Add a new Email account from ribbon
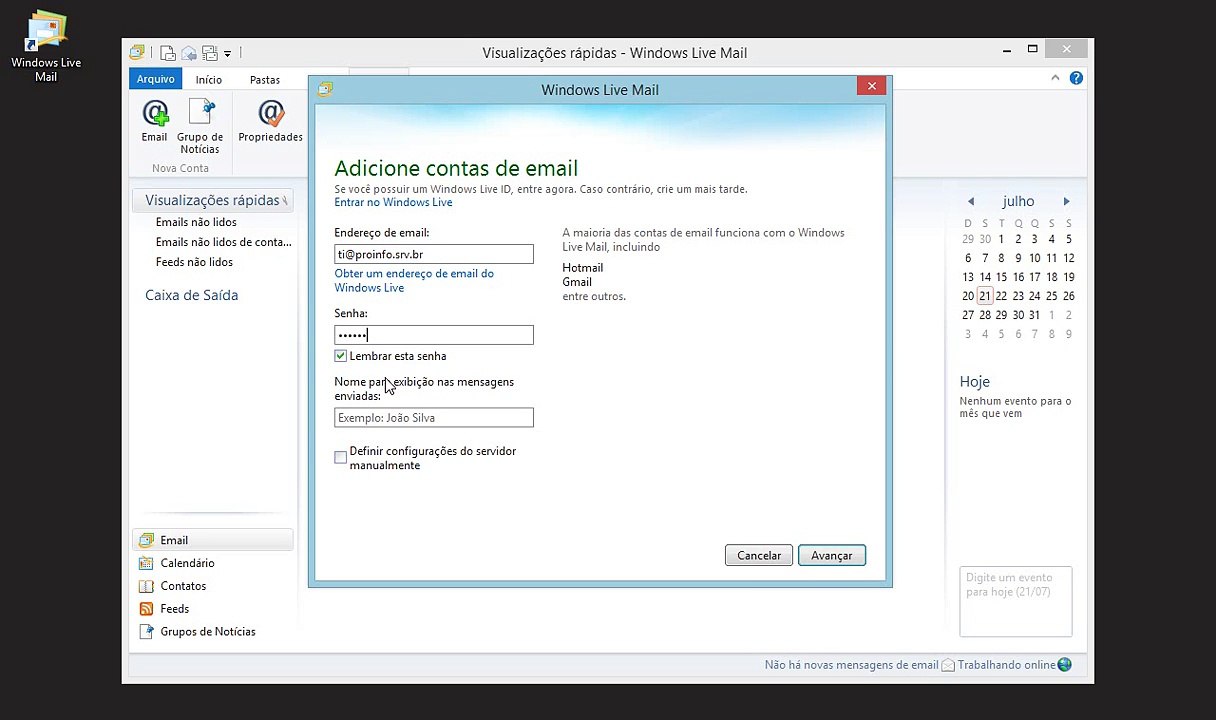This screenshot has height=720, width=1216. click(x=154, y=121)
